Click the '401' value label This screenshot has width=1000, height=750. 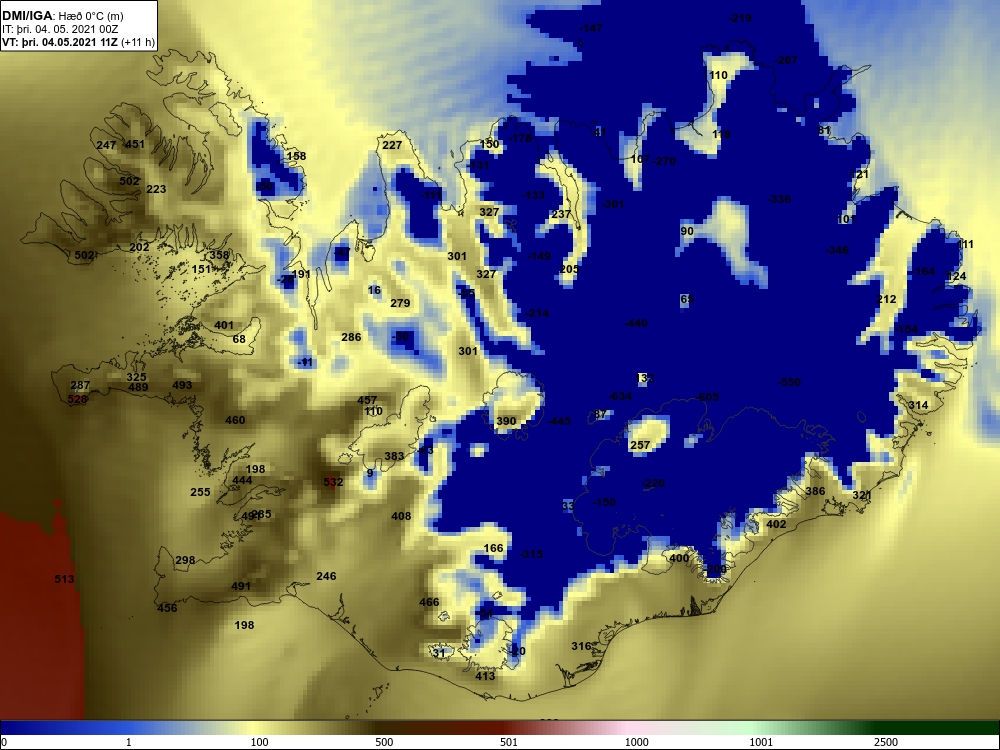224,325
